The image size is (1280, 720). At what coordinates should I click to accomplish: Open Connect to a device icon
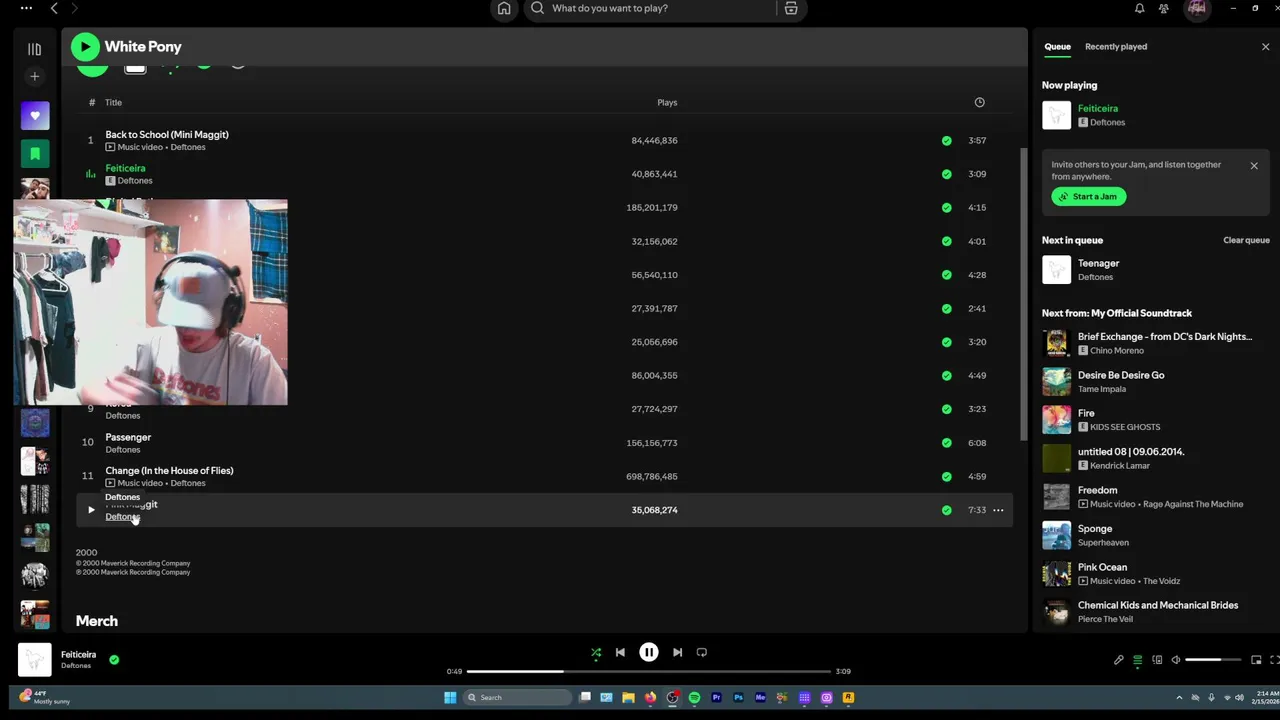click(x=1157, y=660)
